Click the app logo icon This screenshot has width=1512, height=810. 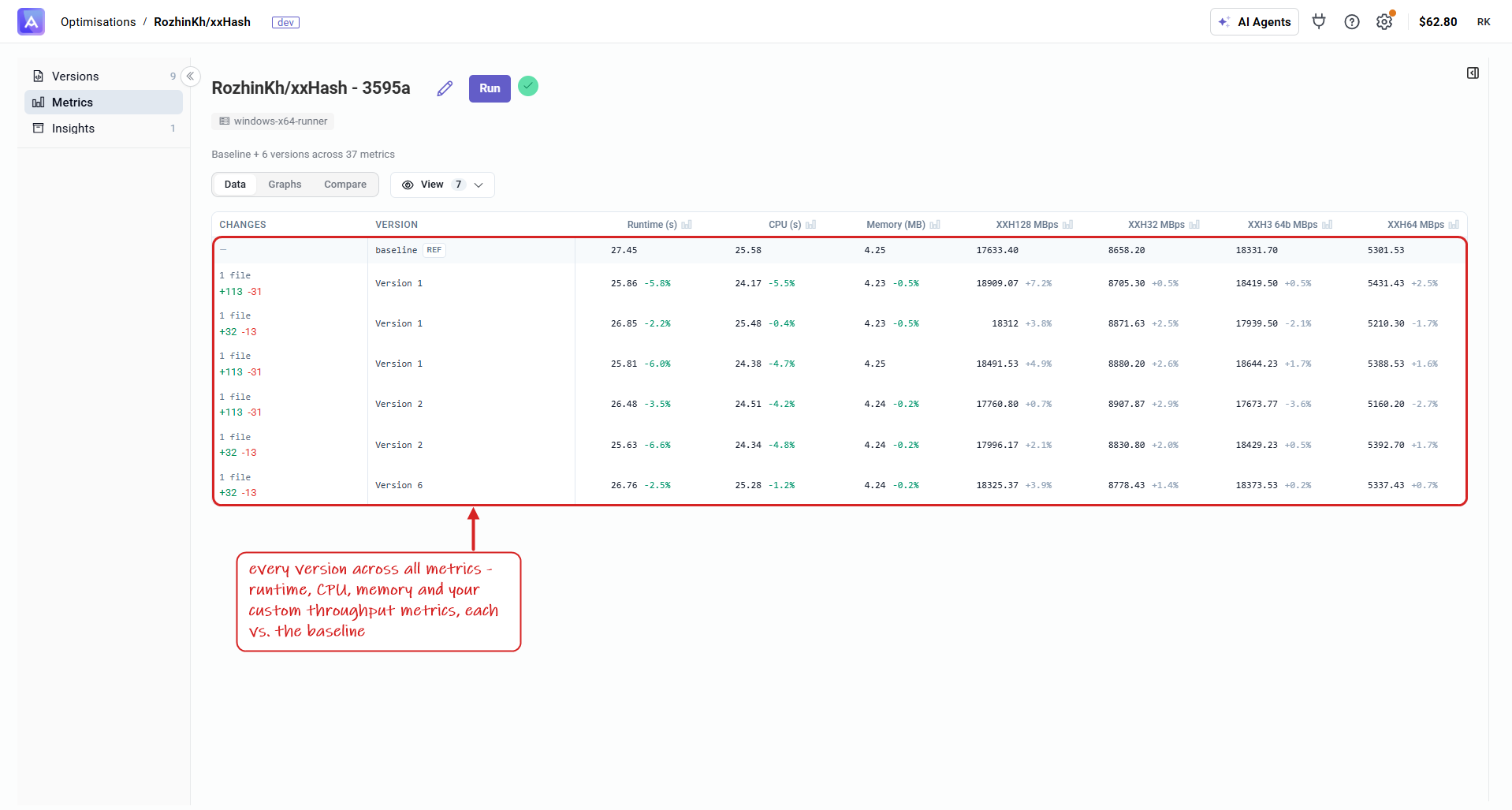[31, 21]
